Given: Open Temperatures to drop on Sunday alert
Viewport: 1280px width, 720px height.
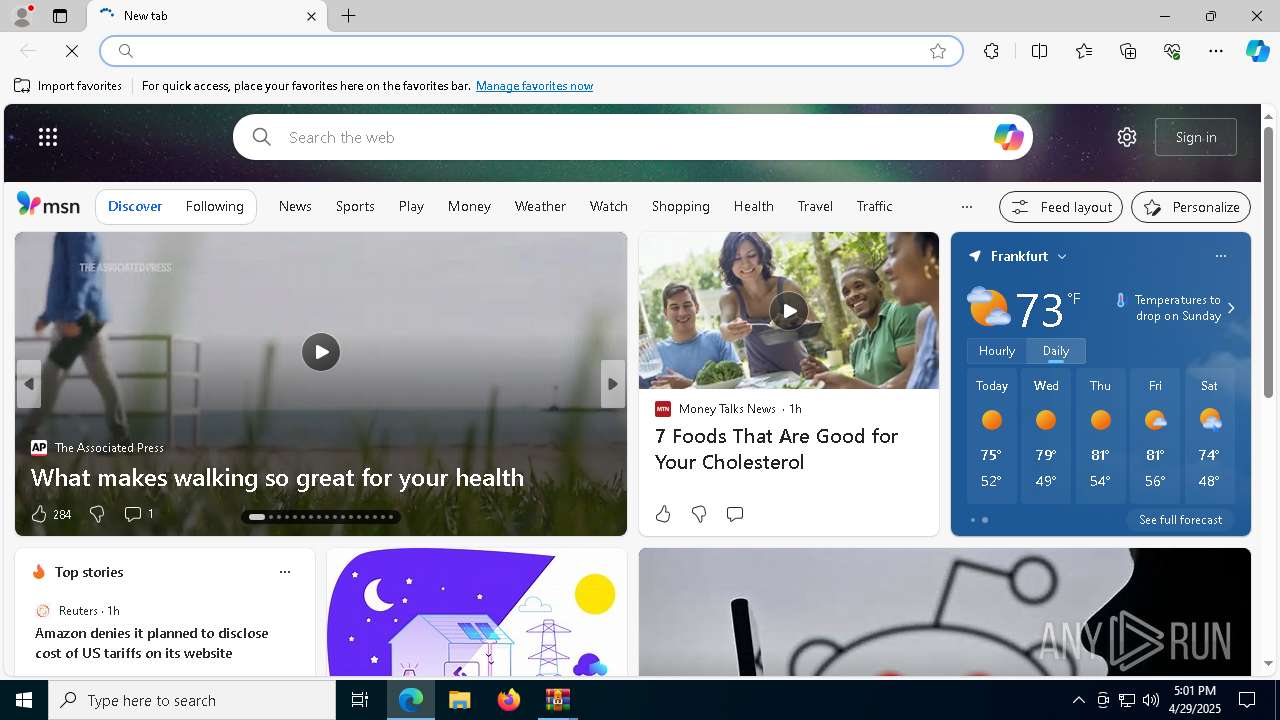Looking at the screenshot, I should [1176, 308].
